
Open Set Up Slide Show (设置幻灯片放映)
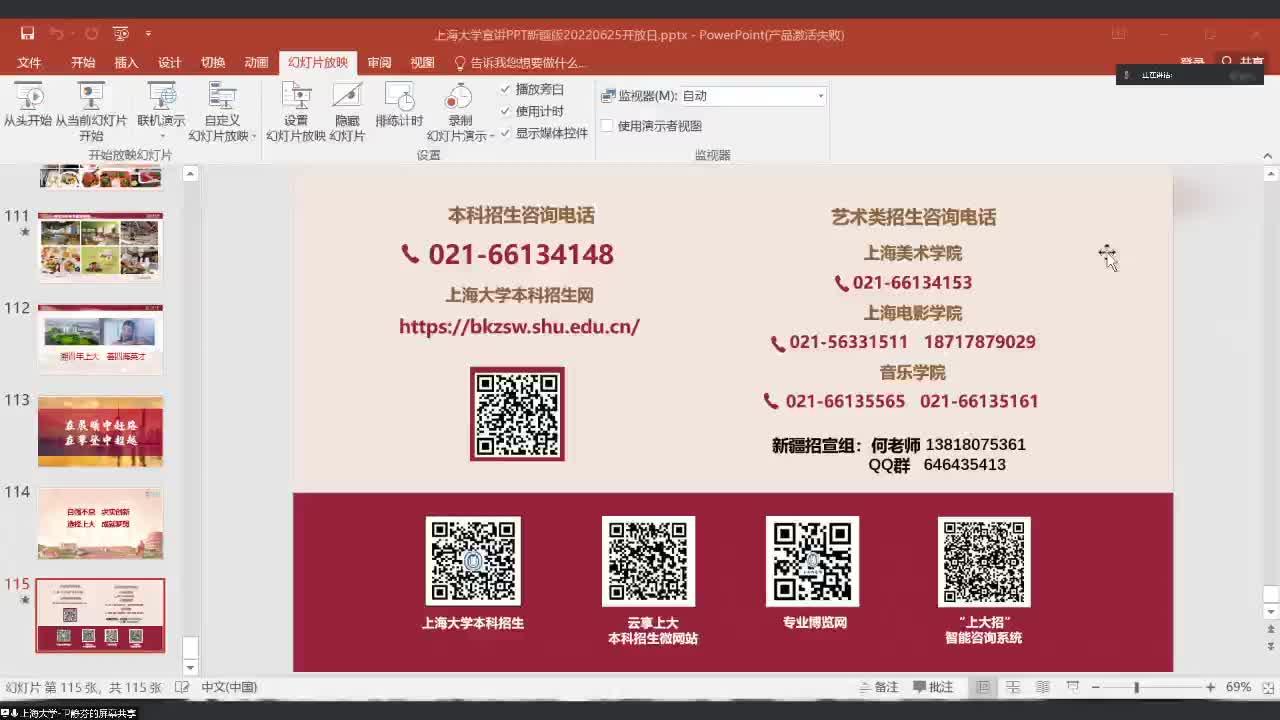[296, 111]
